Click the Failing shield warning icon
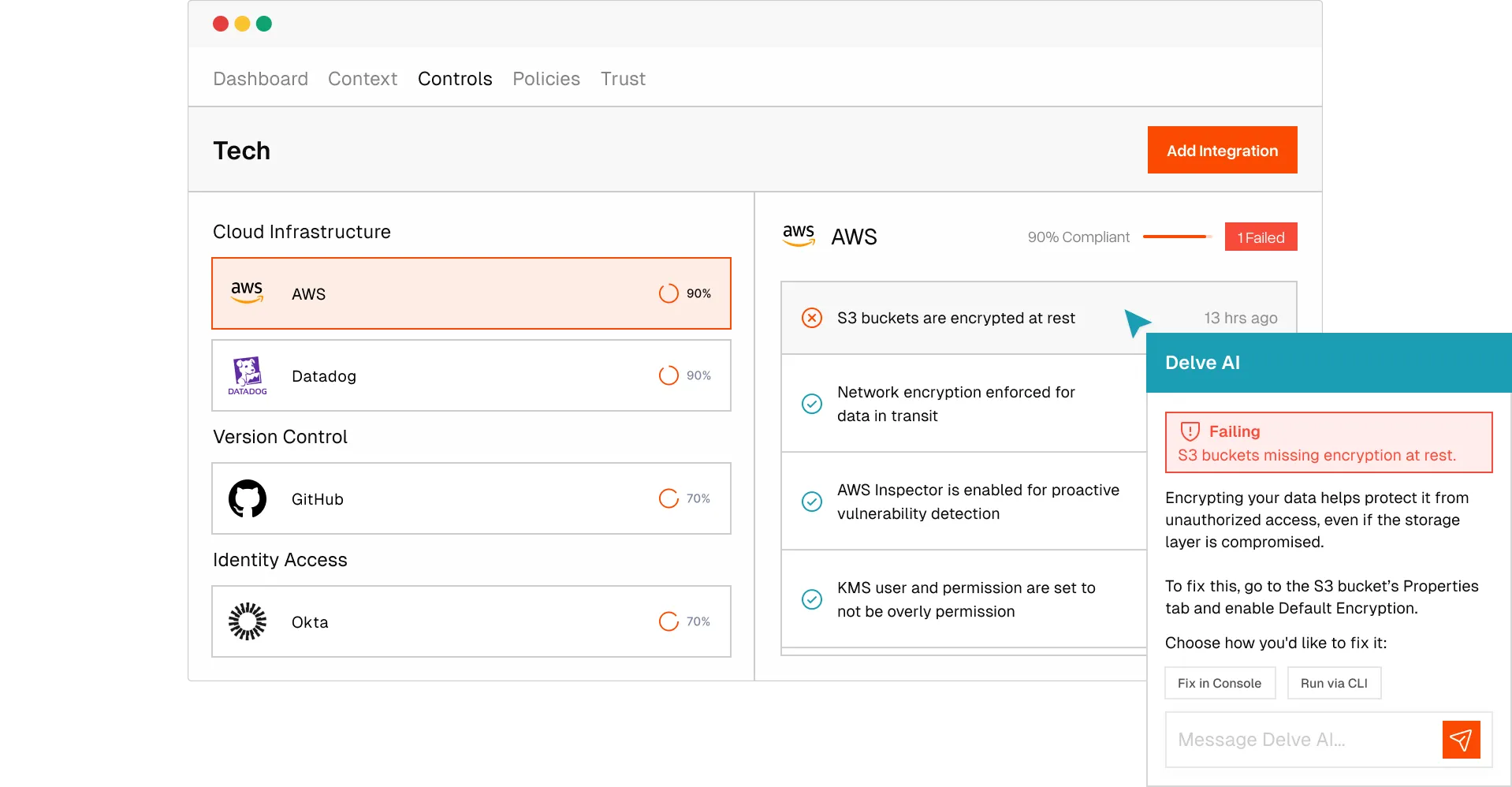This screenshot has height=787, width=1512. point(1190,431)
